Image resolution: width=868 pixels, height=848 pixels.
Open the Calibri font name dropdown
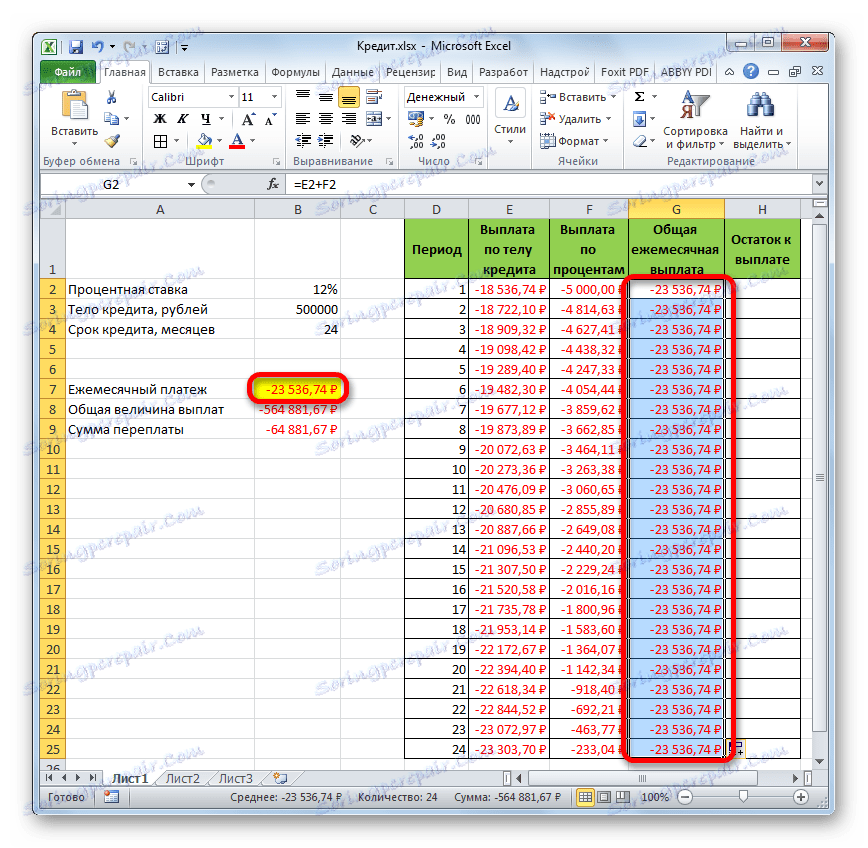[231, 97]
